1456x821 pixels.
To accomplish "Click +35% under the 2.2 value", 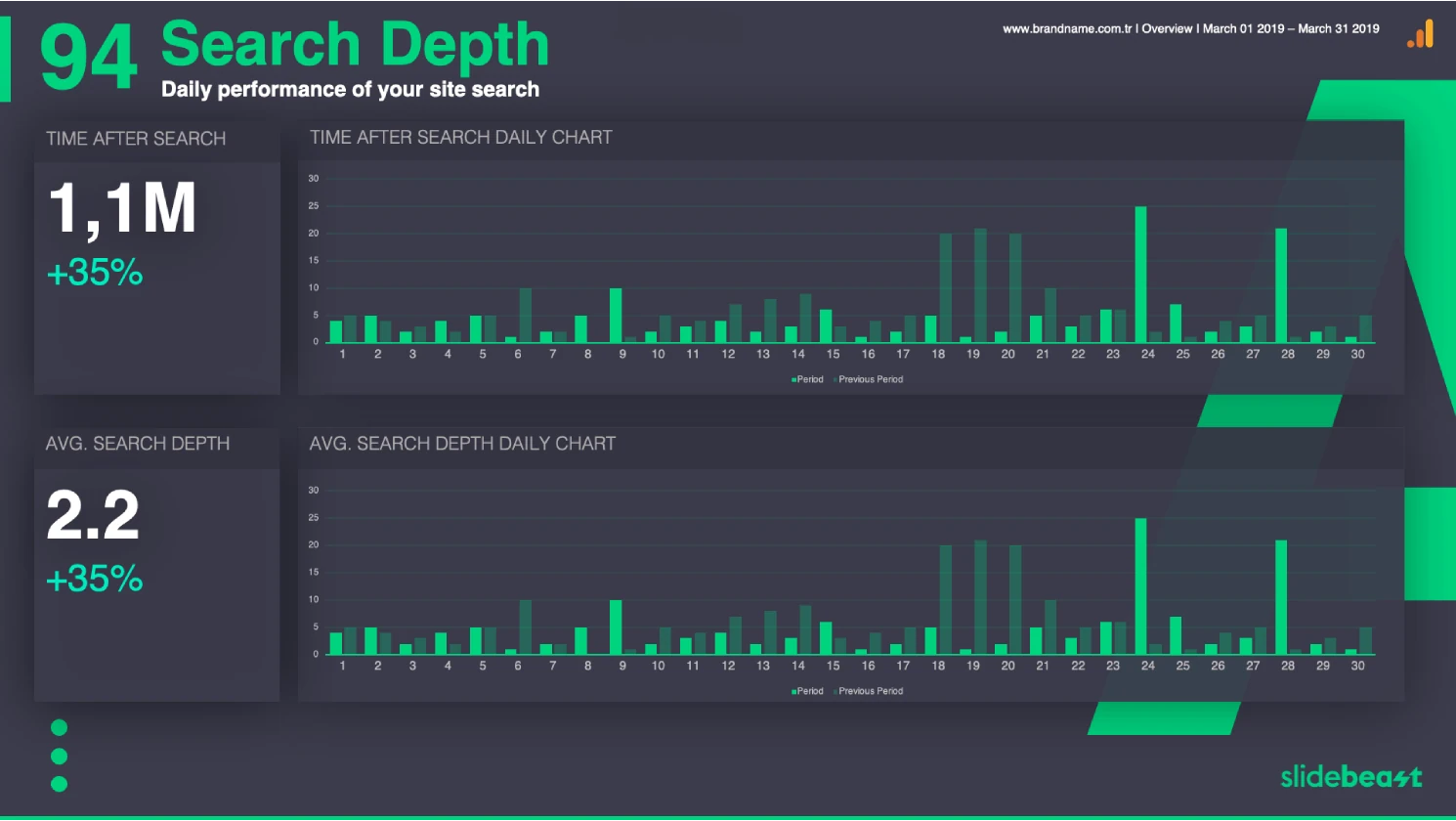I will click(95, 579).
